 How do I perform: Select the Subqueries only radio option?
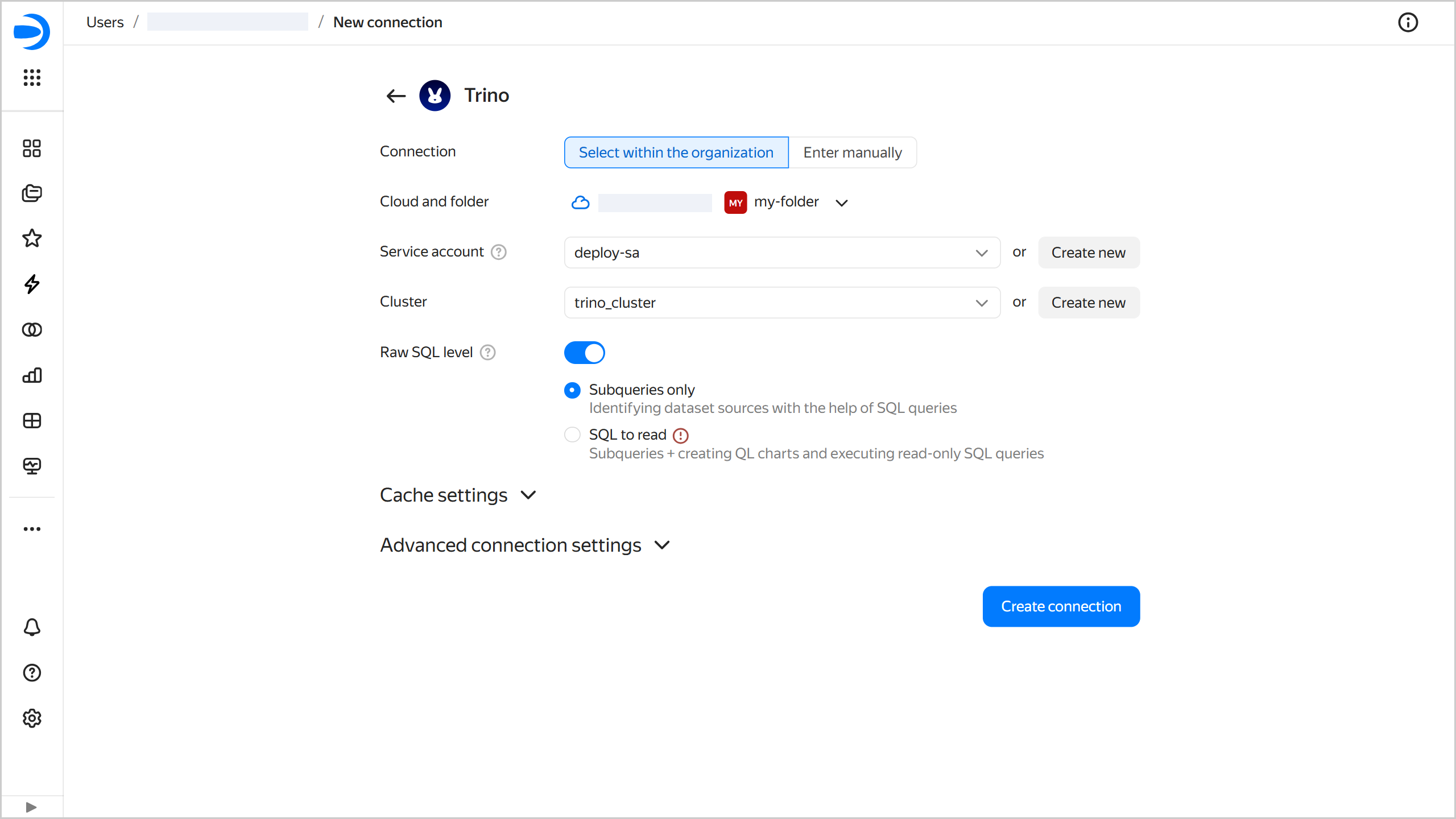tap(572, 390)
